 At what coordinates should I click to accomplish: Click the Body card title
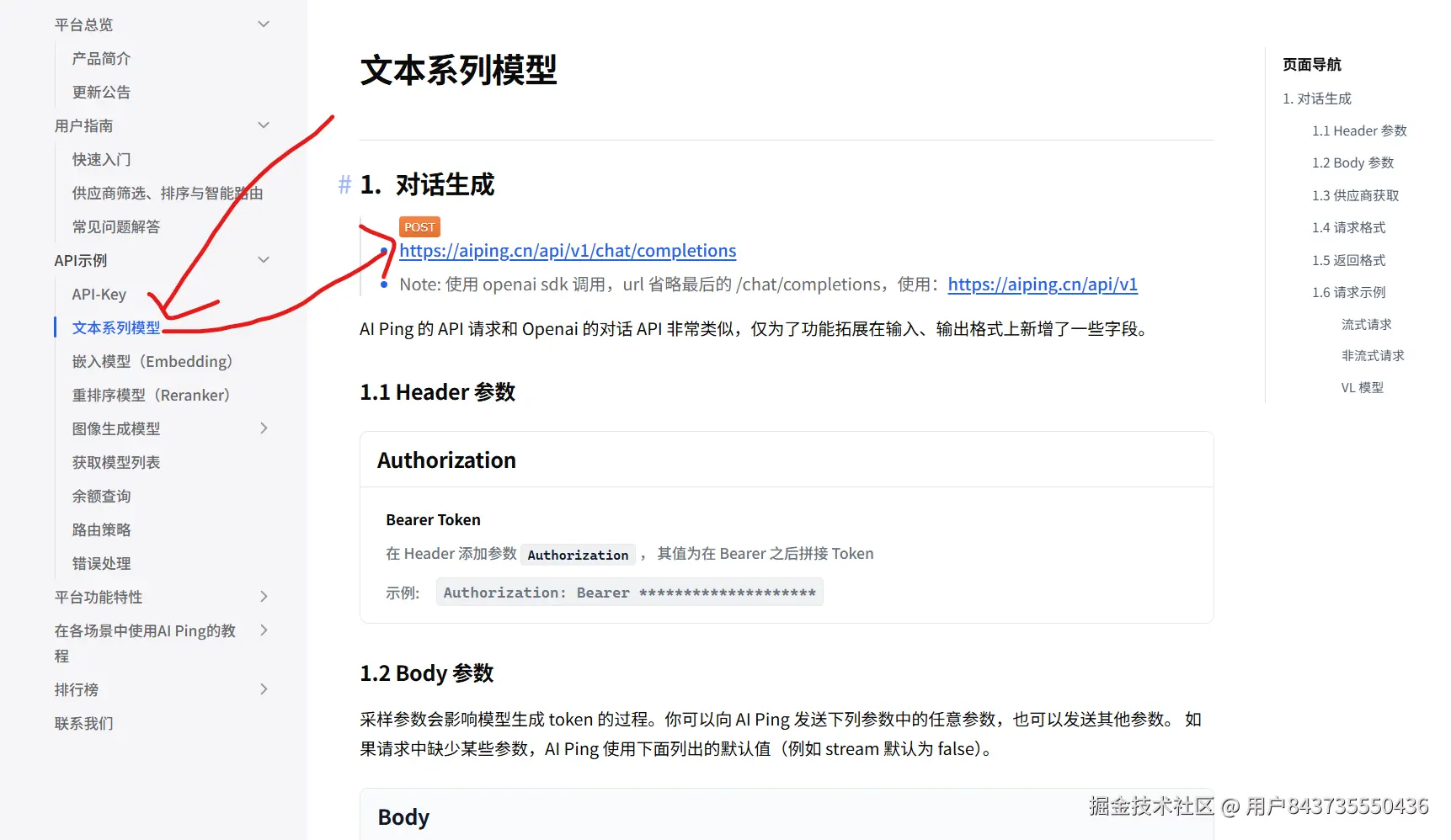[403, 817]
